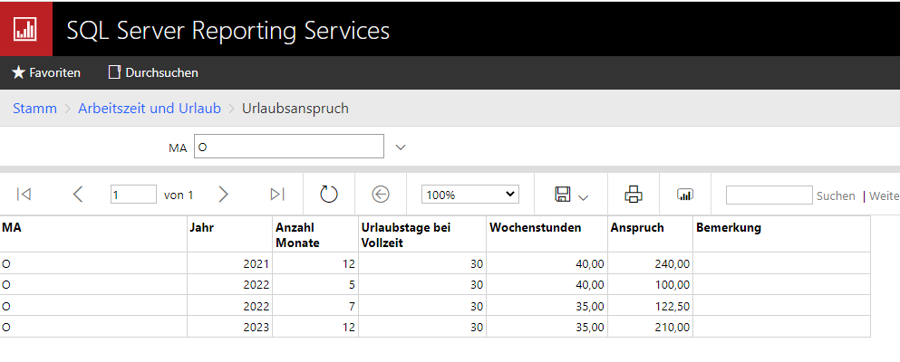Select the Anspruch value 210,00
The width and height of the screenshot is (900, 362).
(650, 327)
